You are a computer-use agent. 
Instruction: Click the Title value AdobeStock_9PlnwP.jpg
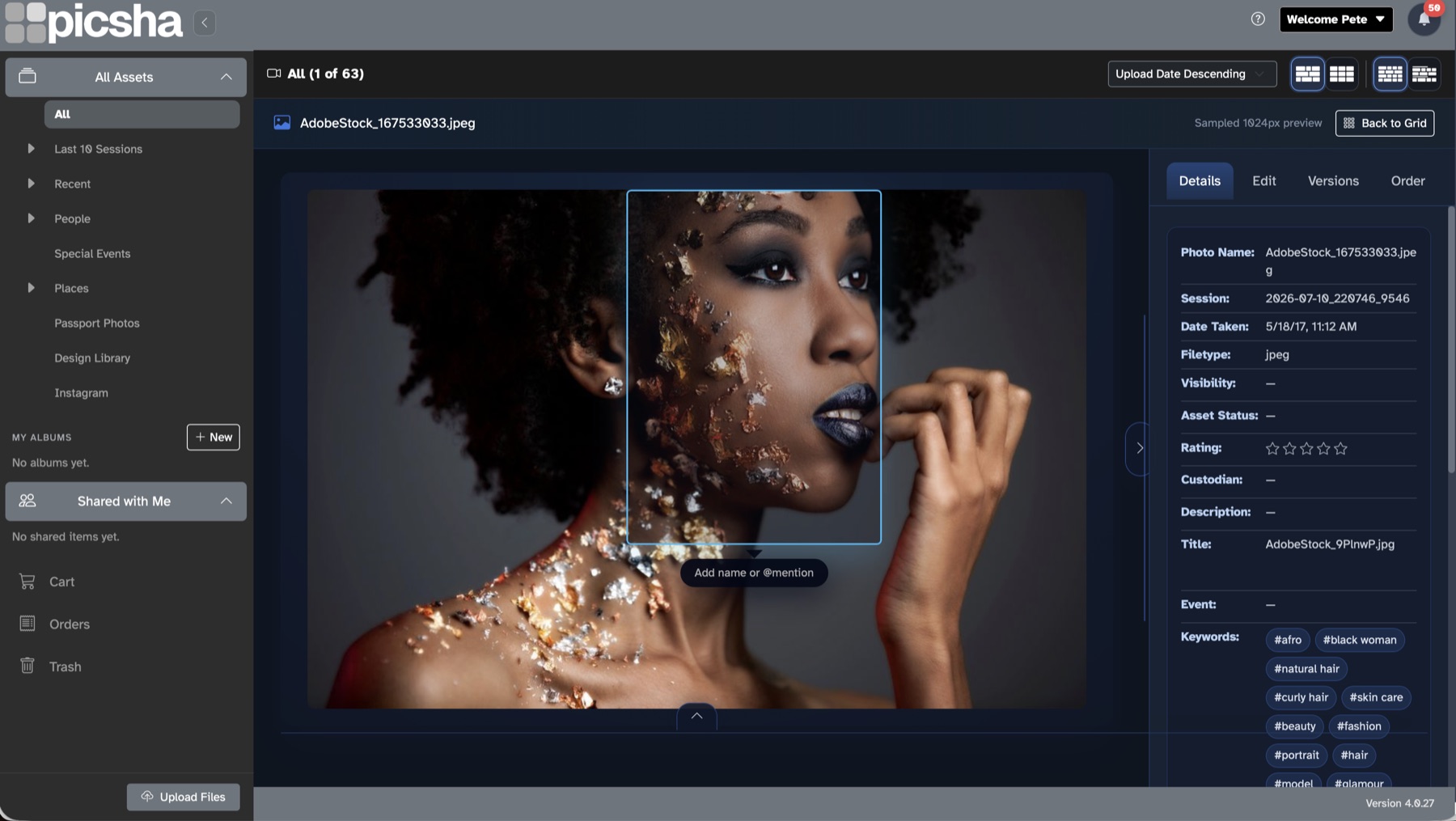pos(1330,544)
